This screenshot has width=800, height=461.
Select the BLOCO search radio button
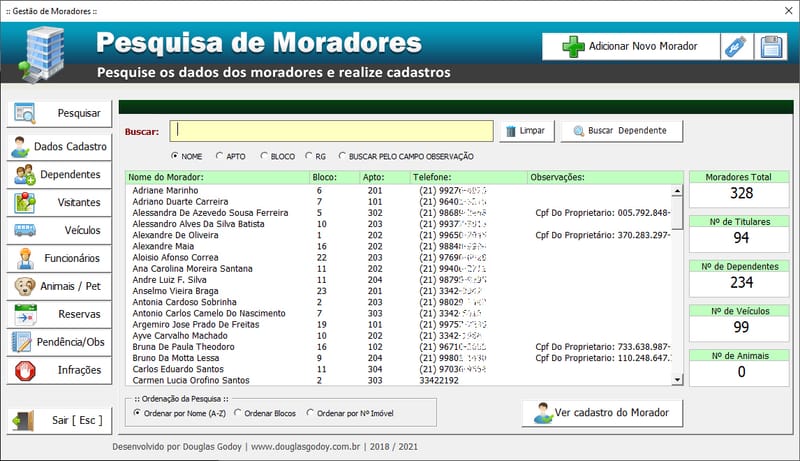pos(264,156)
